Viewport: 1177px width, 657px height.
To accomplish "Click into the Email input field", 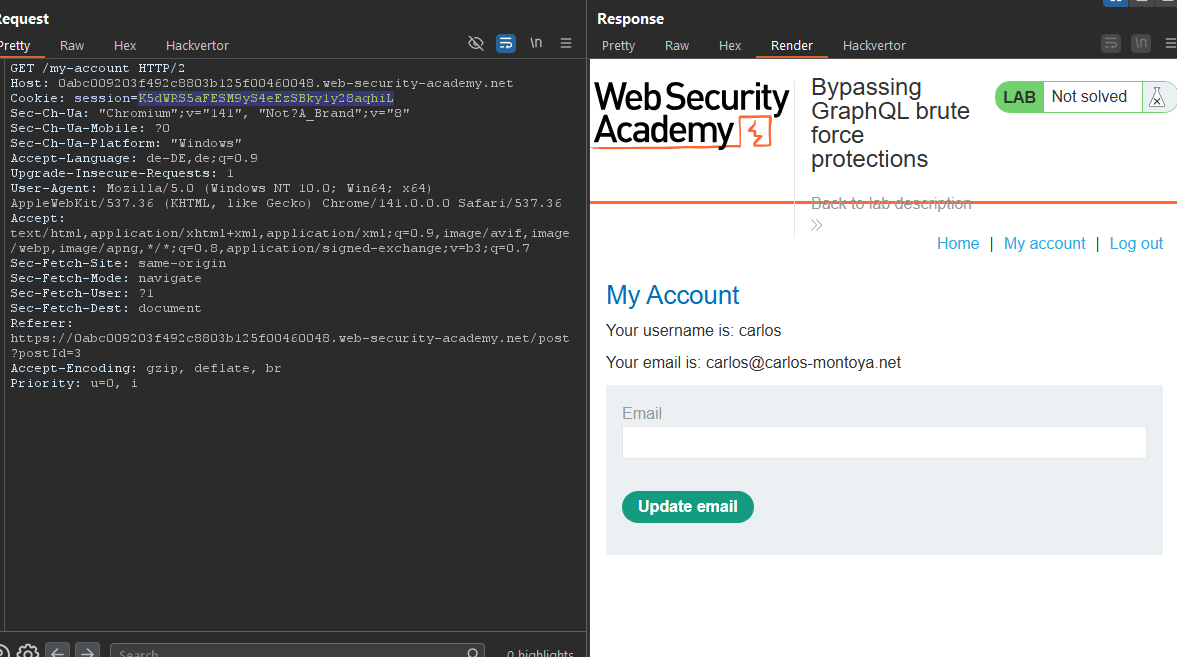I will coord(884,442).
